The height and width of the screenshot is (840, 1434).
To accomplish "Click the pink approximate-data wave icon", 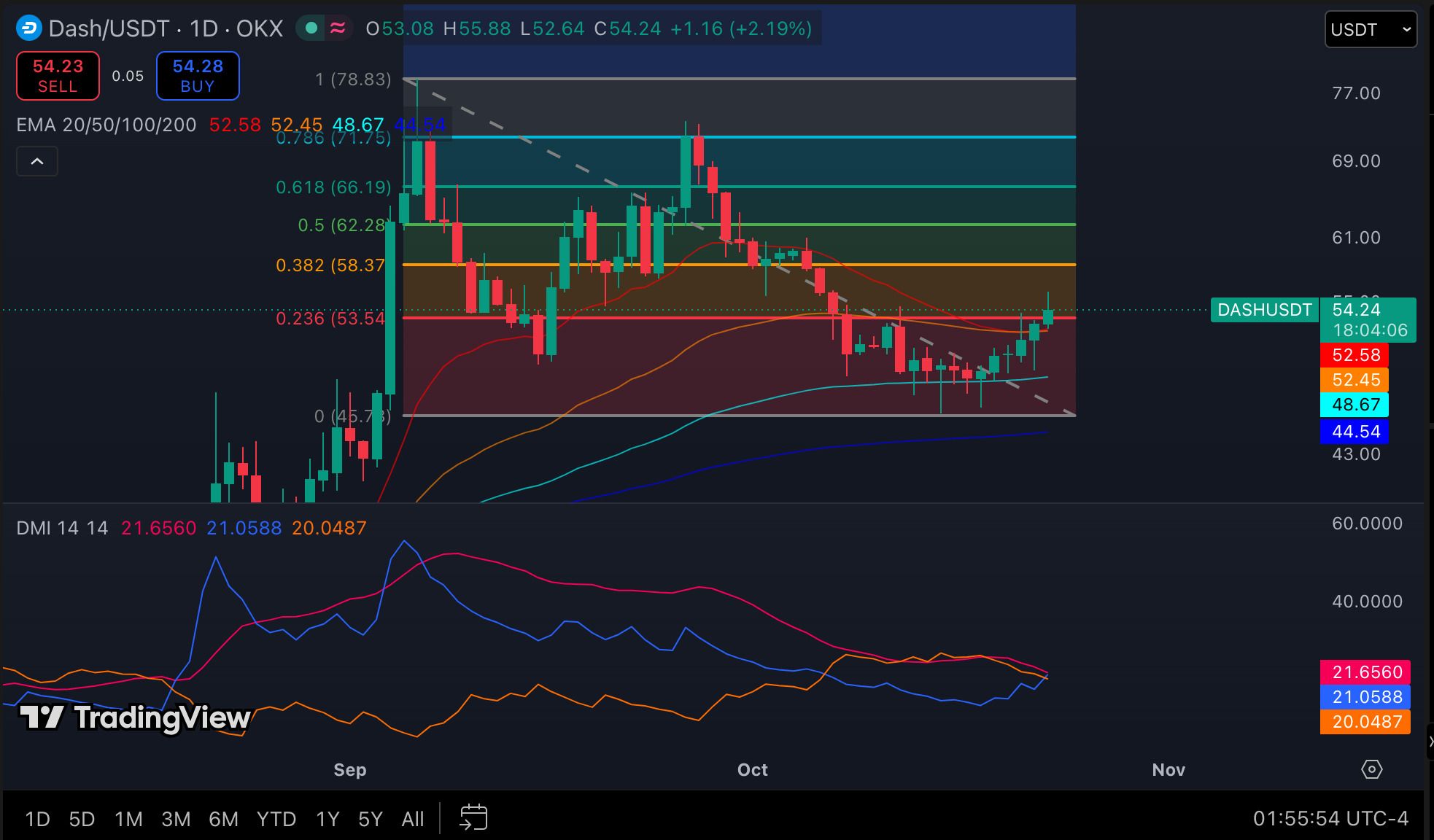I will (x=337, y=28).
